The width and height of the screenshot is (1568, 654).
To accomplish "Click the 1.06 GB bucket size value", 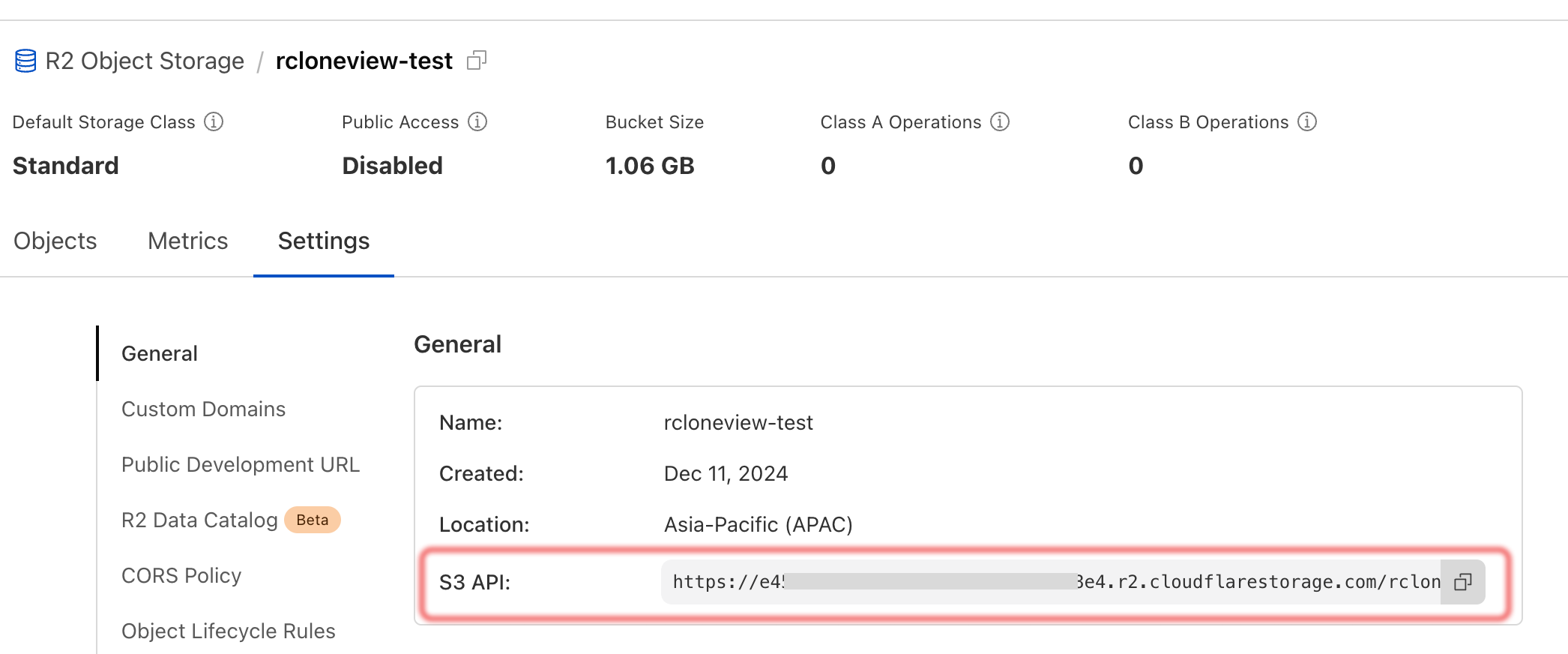I will coord(650,166).
